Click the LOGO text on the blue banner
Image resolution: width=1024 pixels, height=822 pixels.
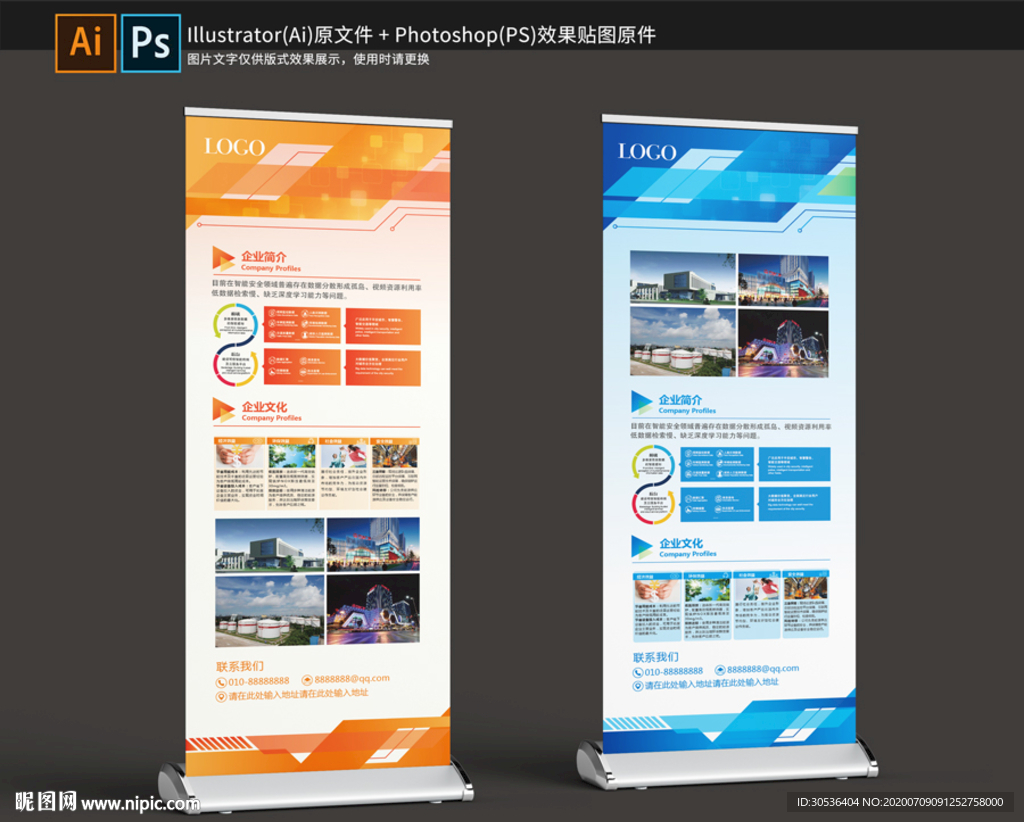coord(647,152)
